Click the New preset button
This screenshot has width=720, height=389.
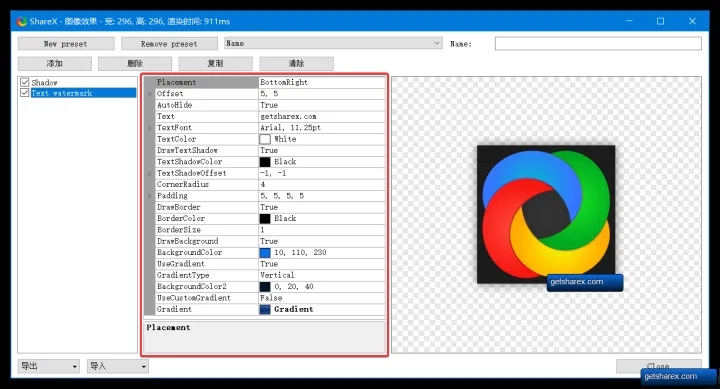click(x=66, y=44)
